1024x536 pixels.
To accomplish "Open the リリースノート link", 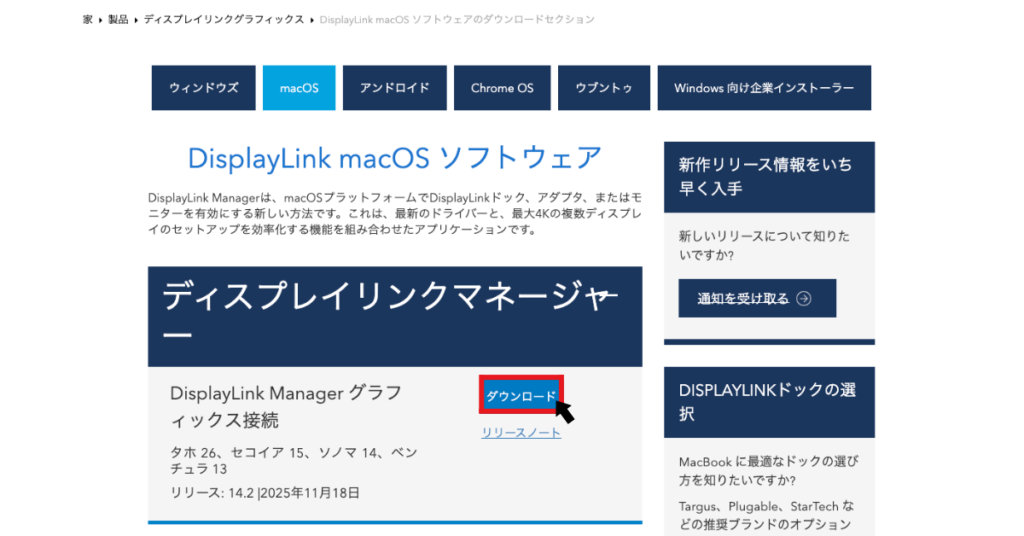I will coord(521,433).
